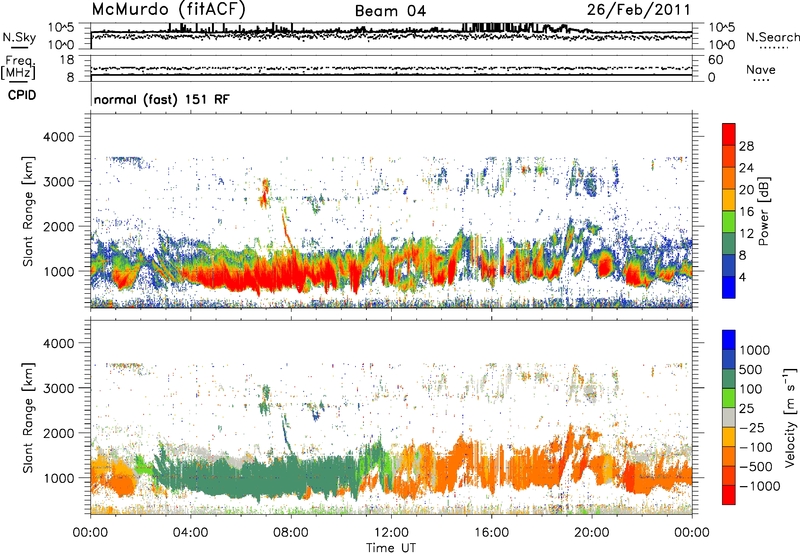Pick the light green Velocity segment between 25 and 100
Screen dimensions: 800x554
pyautogui.click(x=729, y=398)
